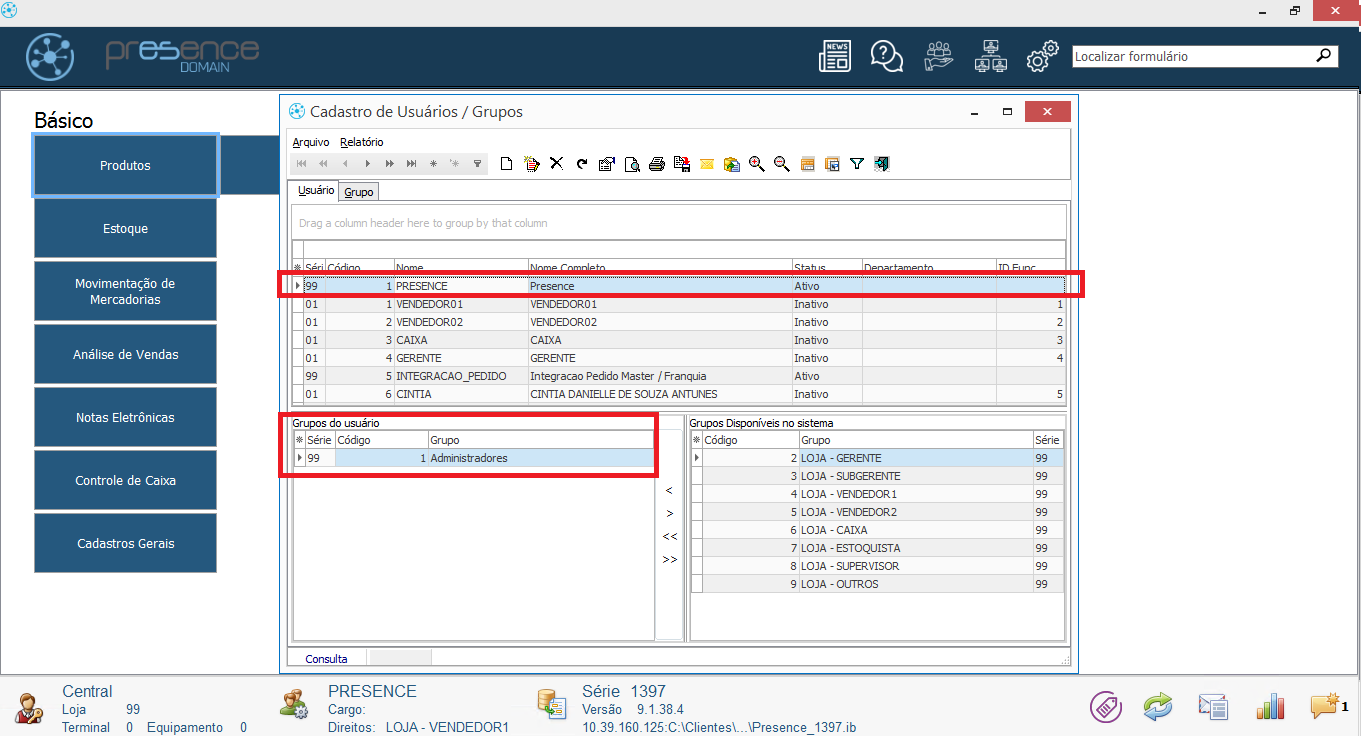
Task: Click the zoom in magnifier icon
Action: pyautogui.click(x=757, y=164)
